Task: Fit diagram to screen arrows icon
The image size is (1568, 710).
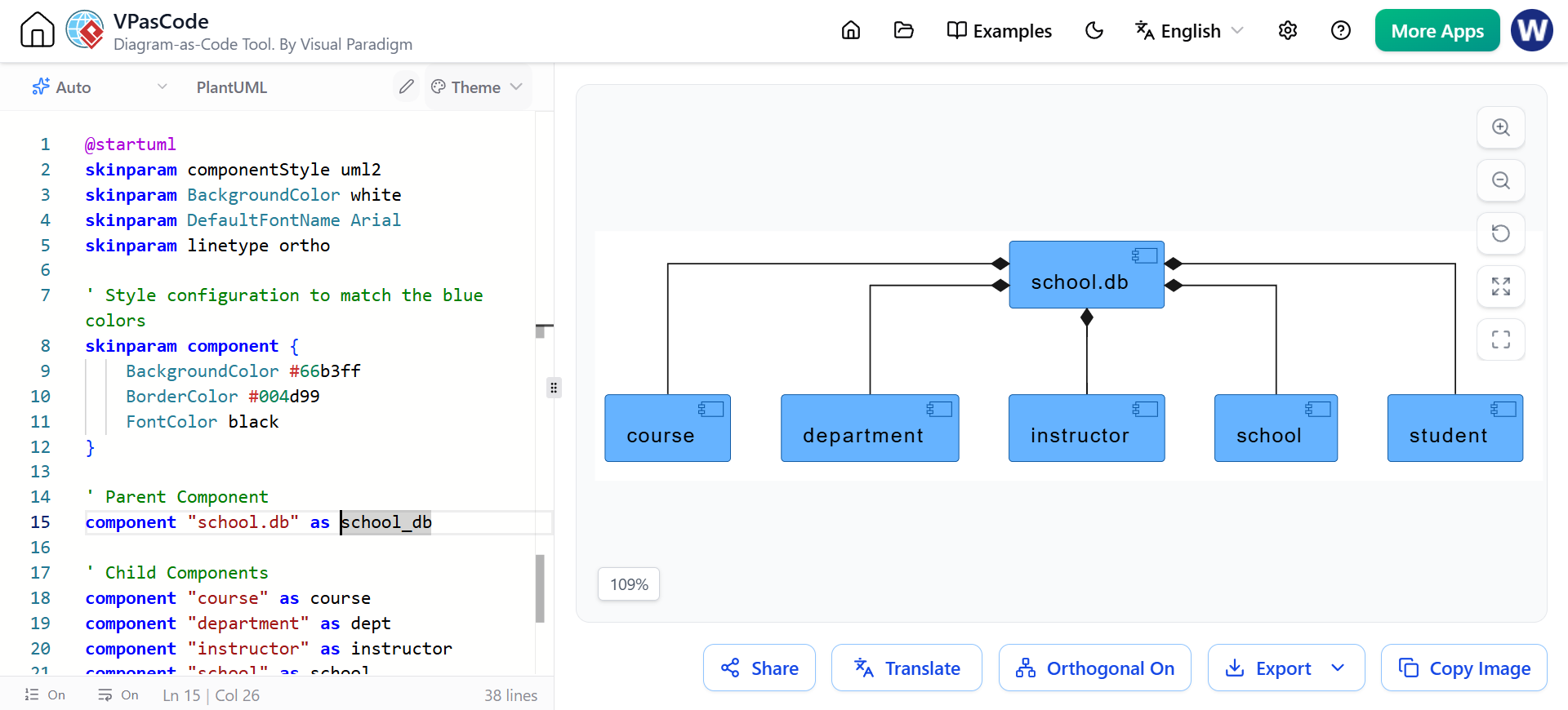Action: pyautogui.click(x=1501, y=286)
